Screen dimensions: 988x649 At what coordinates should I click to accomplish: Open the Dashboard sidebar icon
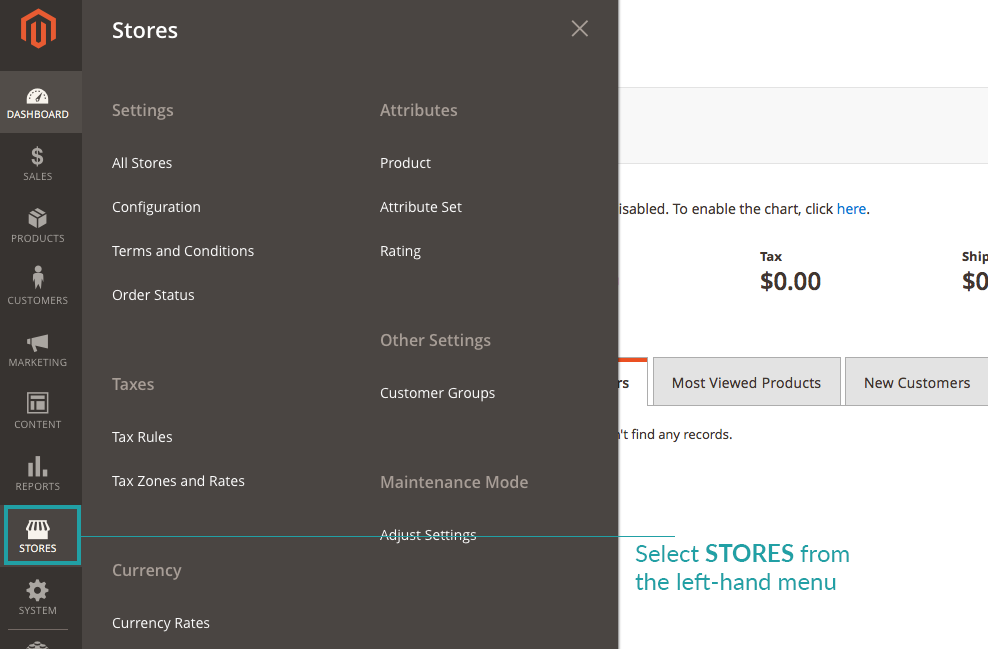[38, 98]
